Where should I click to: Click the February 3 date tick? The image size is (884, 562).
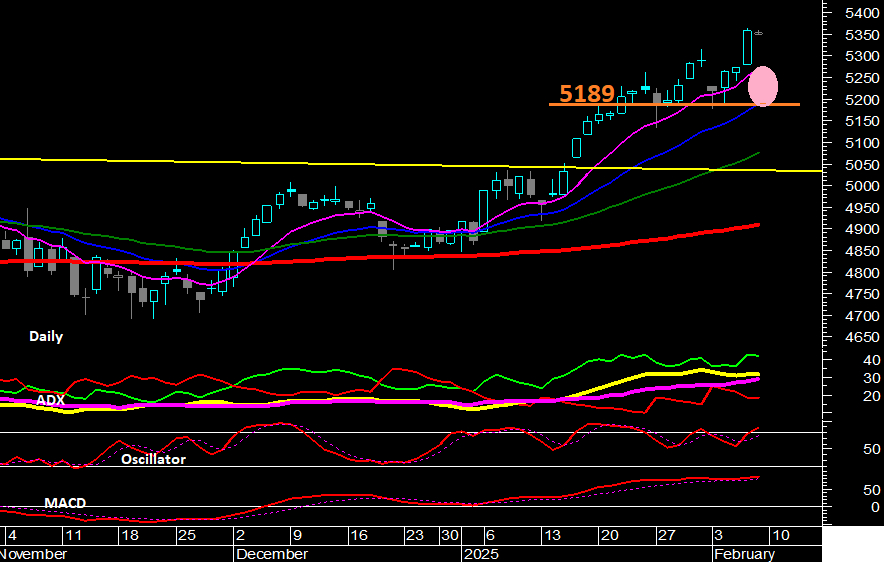[718, 535]
